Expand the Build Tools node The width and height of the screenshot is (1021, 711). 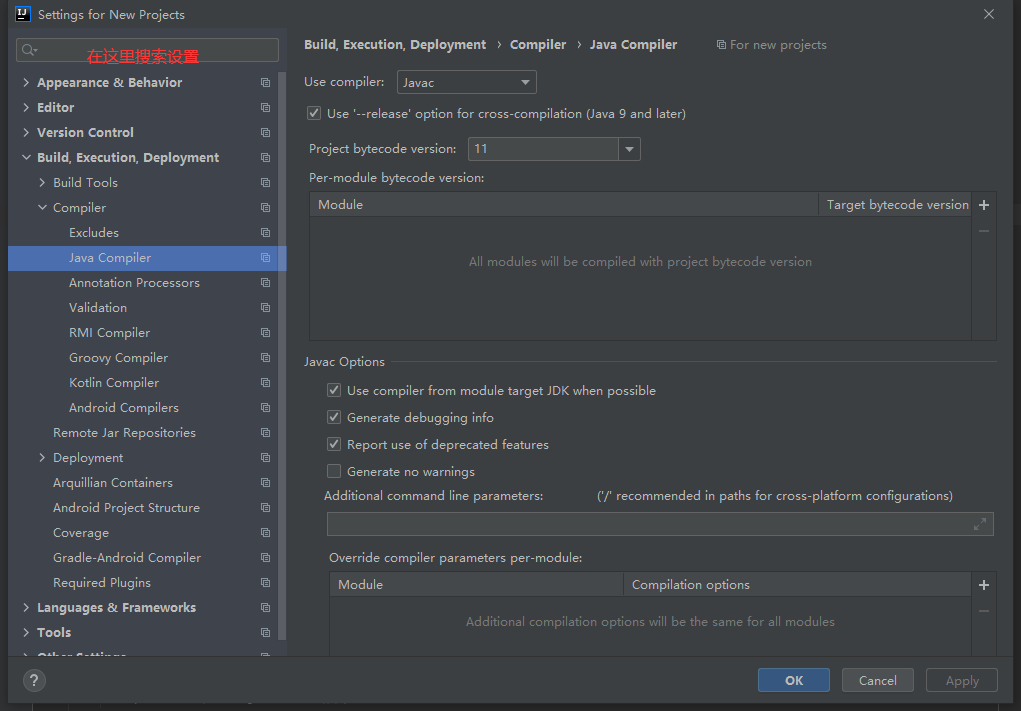click(x=42, y=183)
